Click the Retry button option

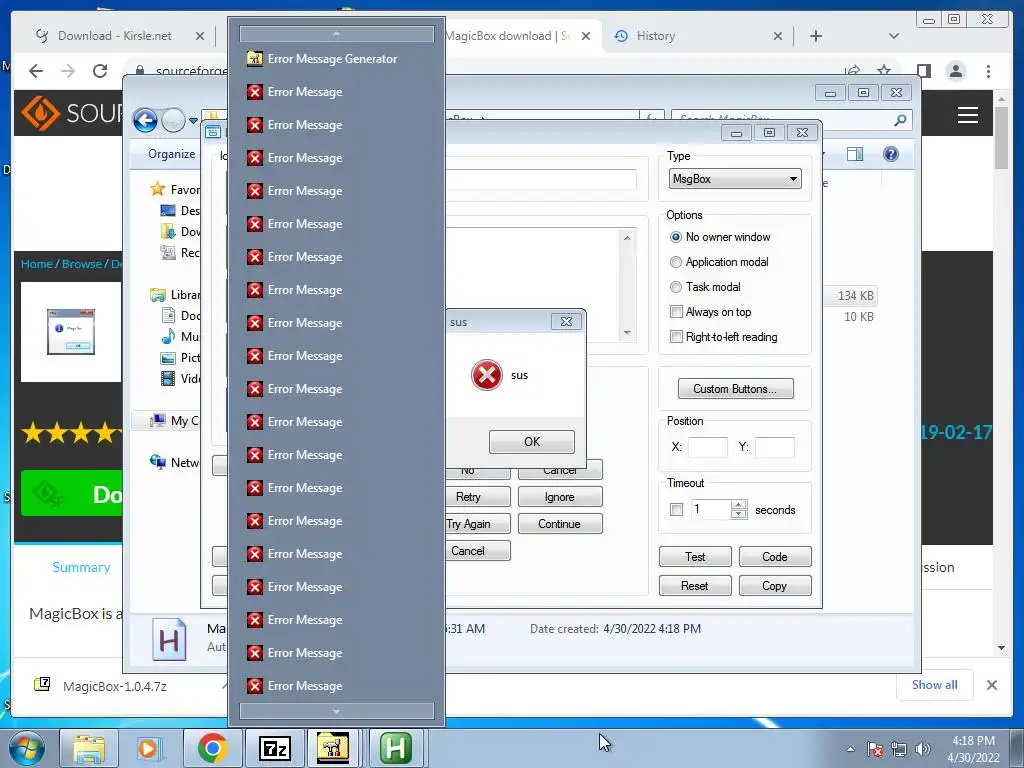pos(477,497)
